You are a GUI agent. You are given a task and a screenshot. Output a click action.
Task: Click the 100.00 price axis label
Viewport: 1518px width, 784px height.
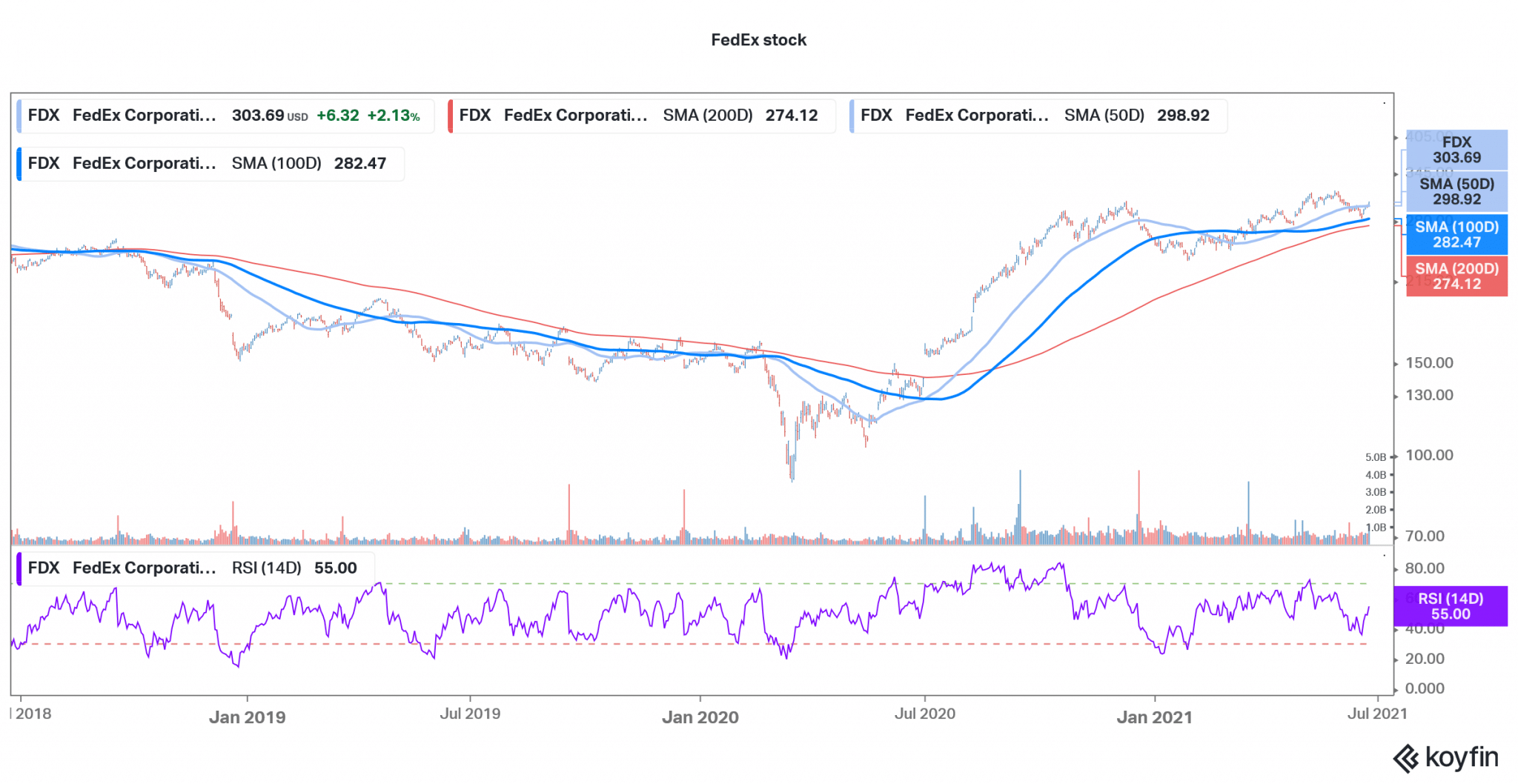tap(1429, 455)
